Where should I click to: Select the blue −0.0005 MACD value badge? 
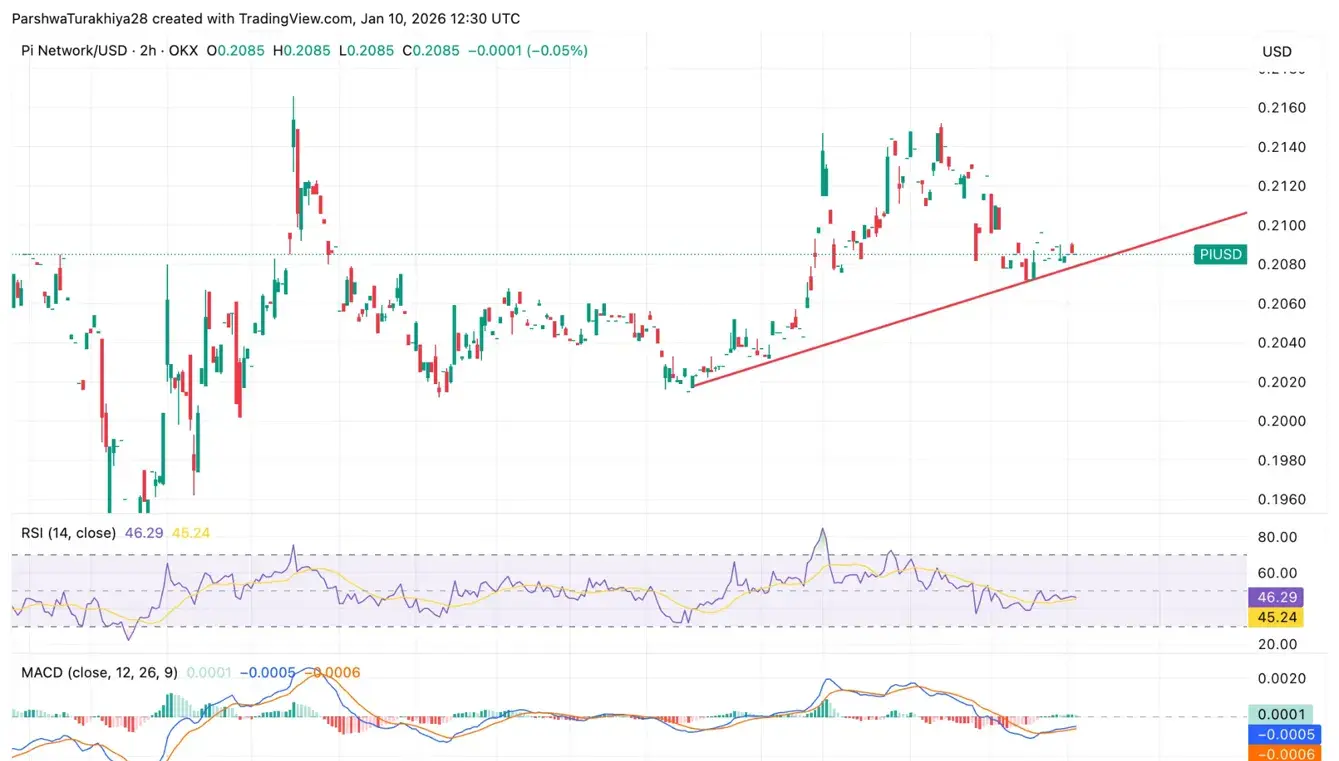pyautogui.click(x=1278, y=735)
